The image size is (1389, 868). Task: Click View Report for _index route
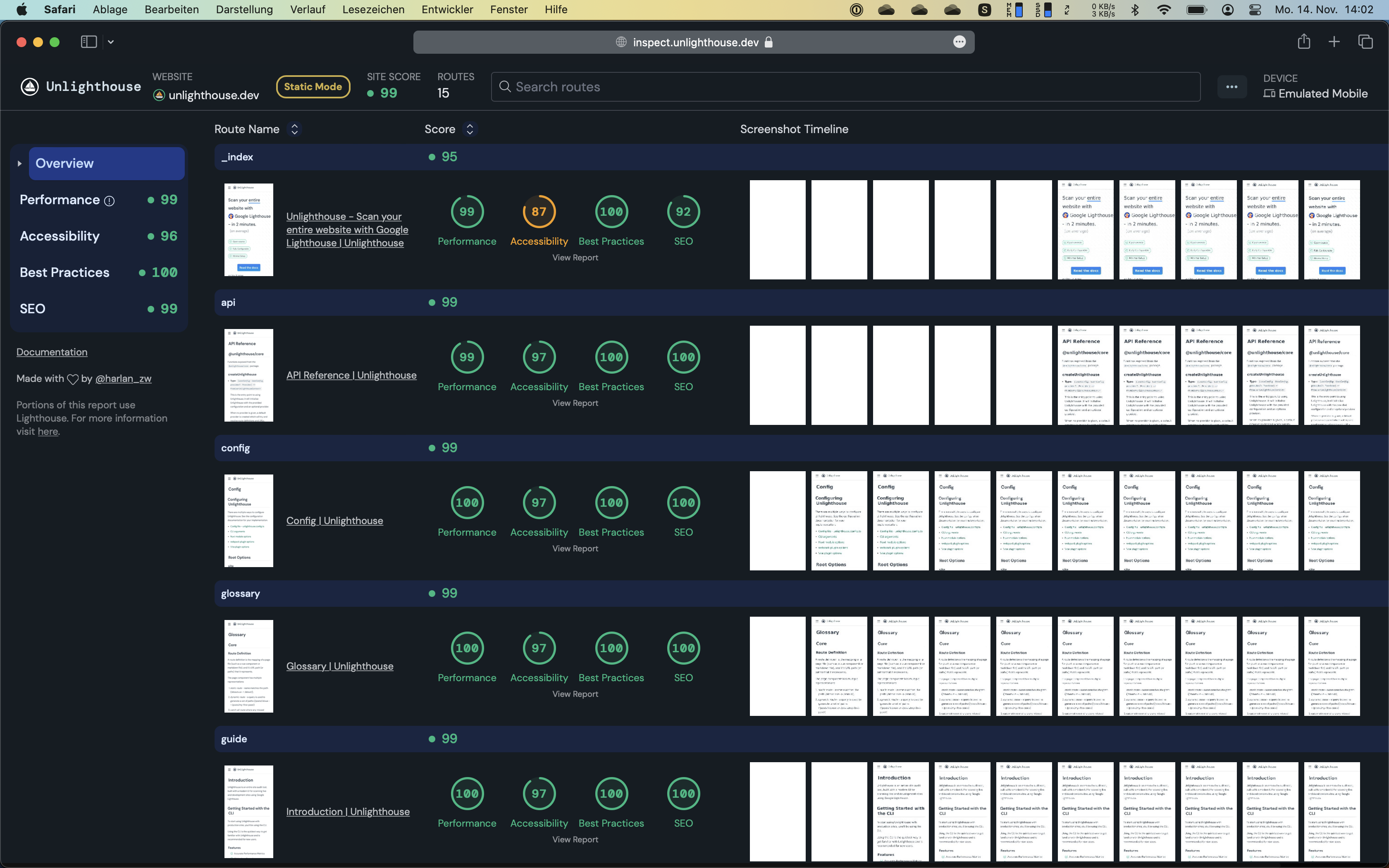575,258
